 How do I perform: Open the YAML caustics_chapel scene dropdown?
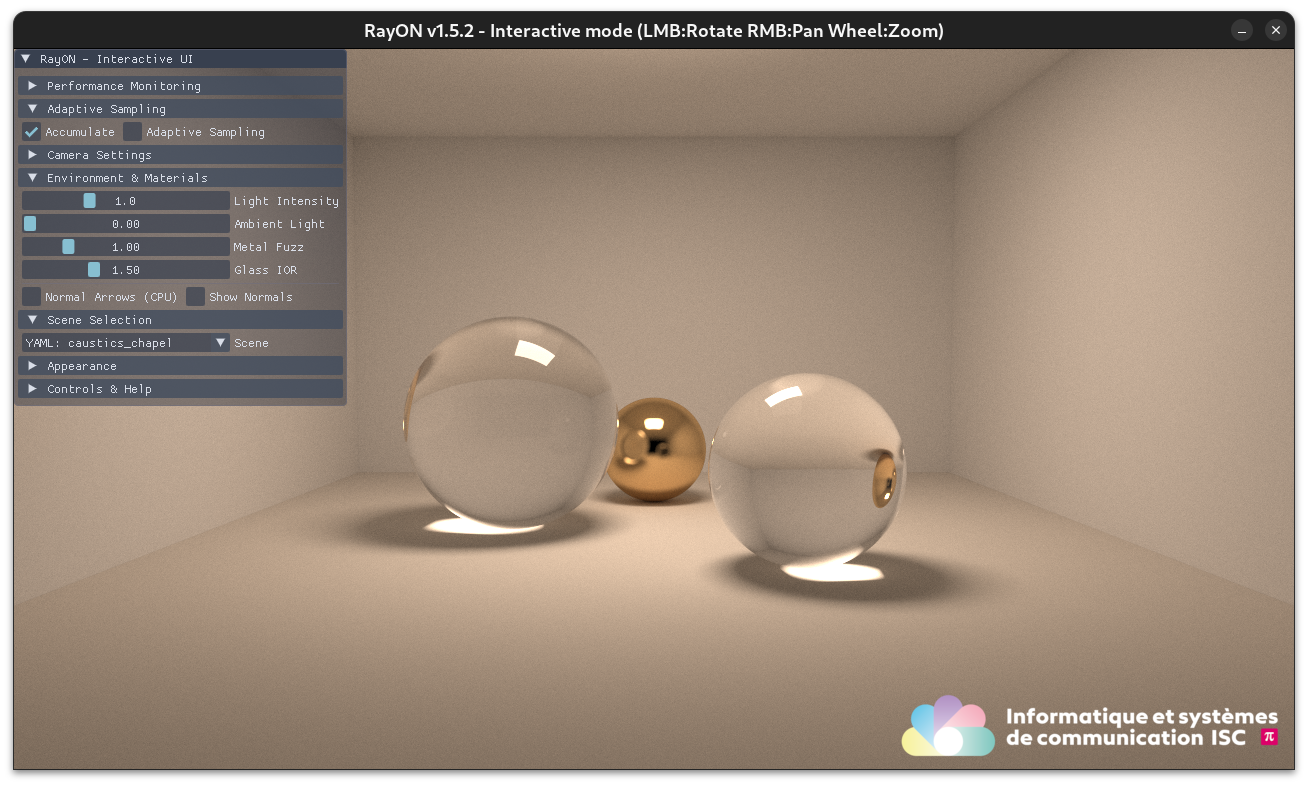[x=126, y=343]
